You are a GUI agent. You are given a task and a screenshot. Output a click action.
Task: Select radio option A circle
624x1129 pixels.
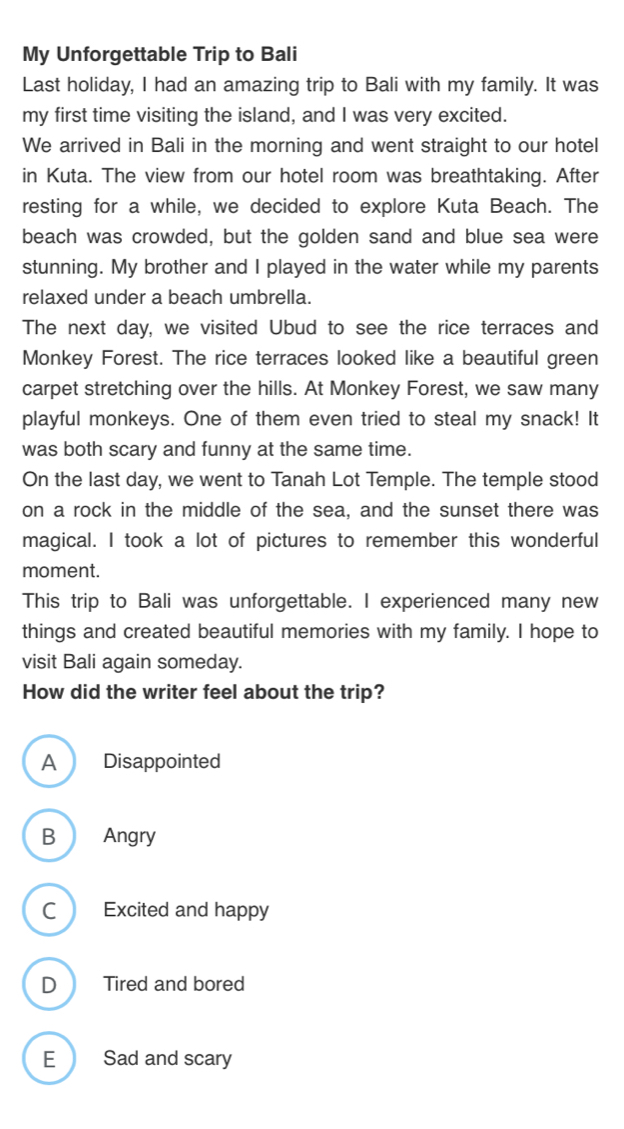pos(49,761)
